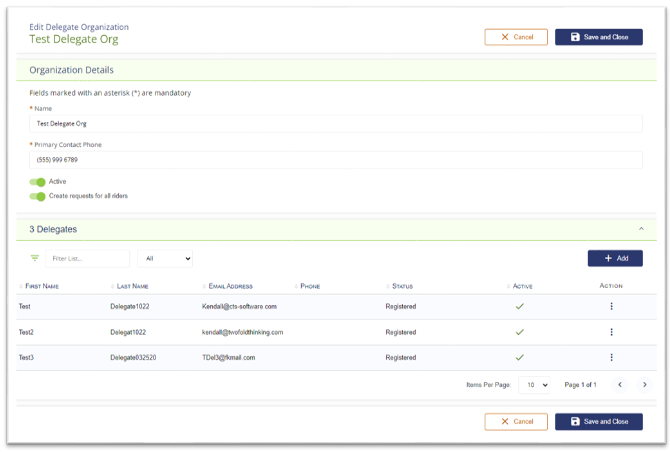Click active checkmark for Kendall@cts-software.com row

pyautogui.click(x=520, y=306)
